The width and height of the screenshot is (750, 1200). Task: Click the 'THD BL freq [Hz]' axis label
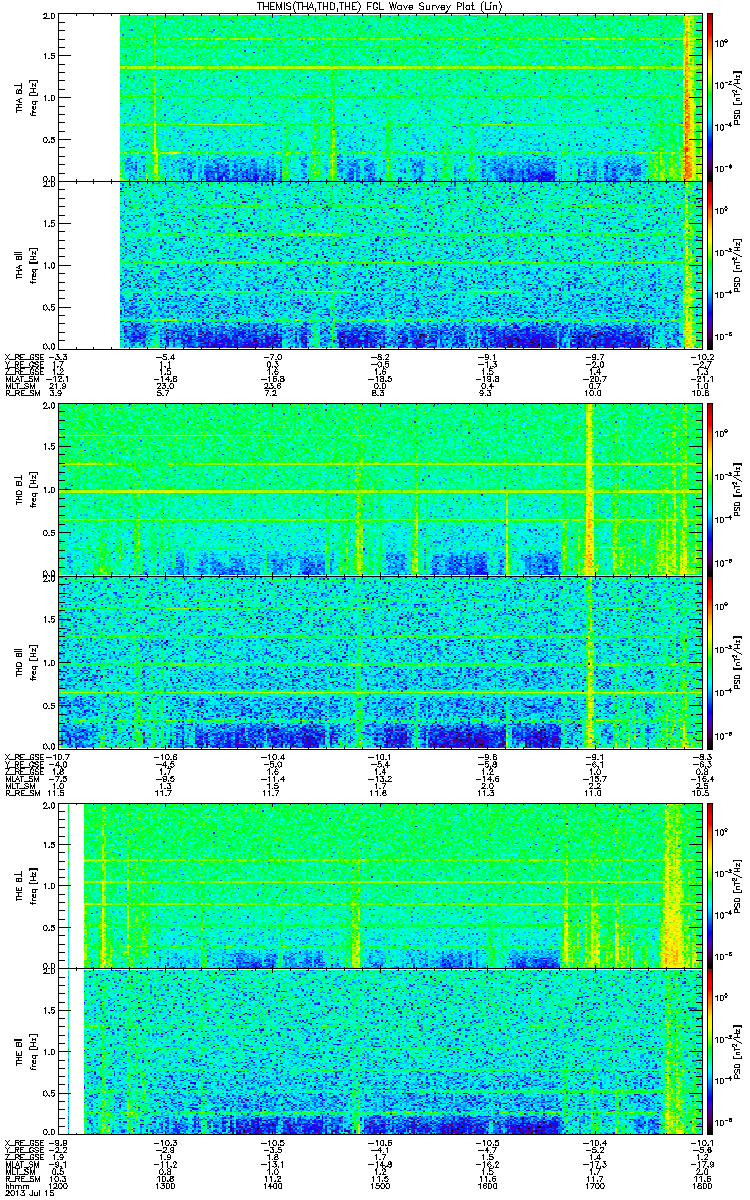pyautogui.click(x=25, y=488)
